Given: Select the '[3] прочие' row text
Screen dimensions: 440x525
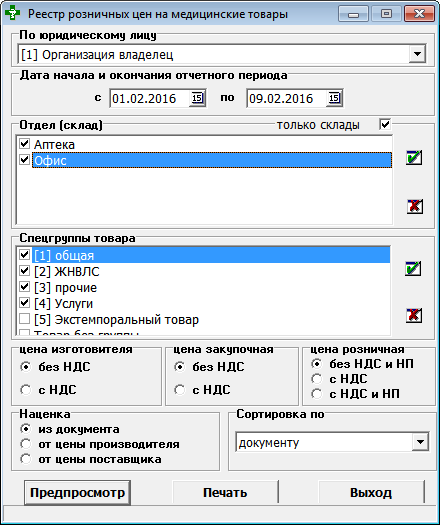Looking at the screenshot, I should point(65,287).
